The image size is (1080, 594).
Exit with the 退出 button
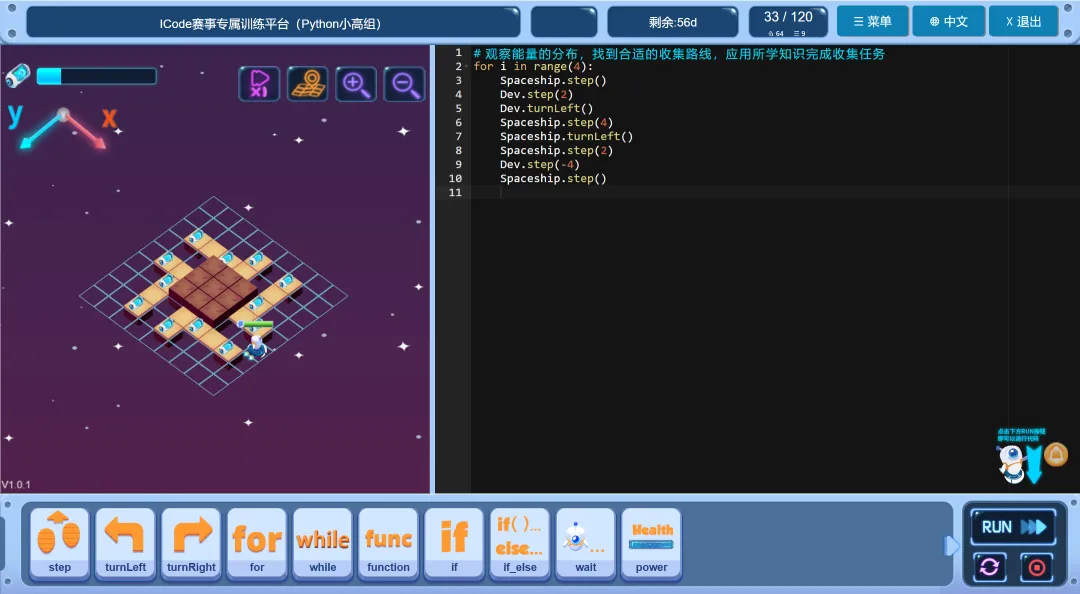1024,21
